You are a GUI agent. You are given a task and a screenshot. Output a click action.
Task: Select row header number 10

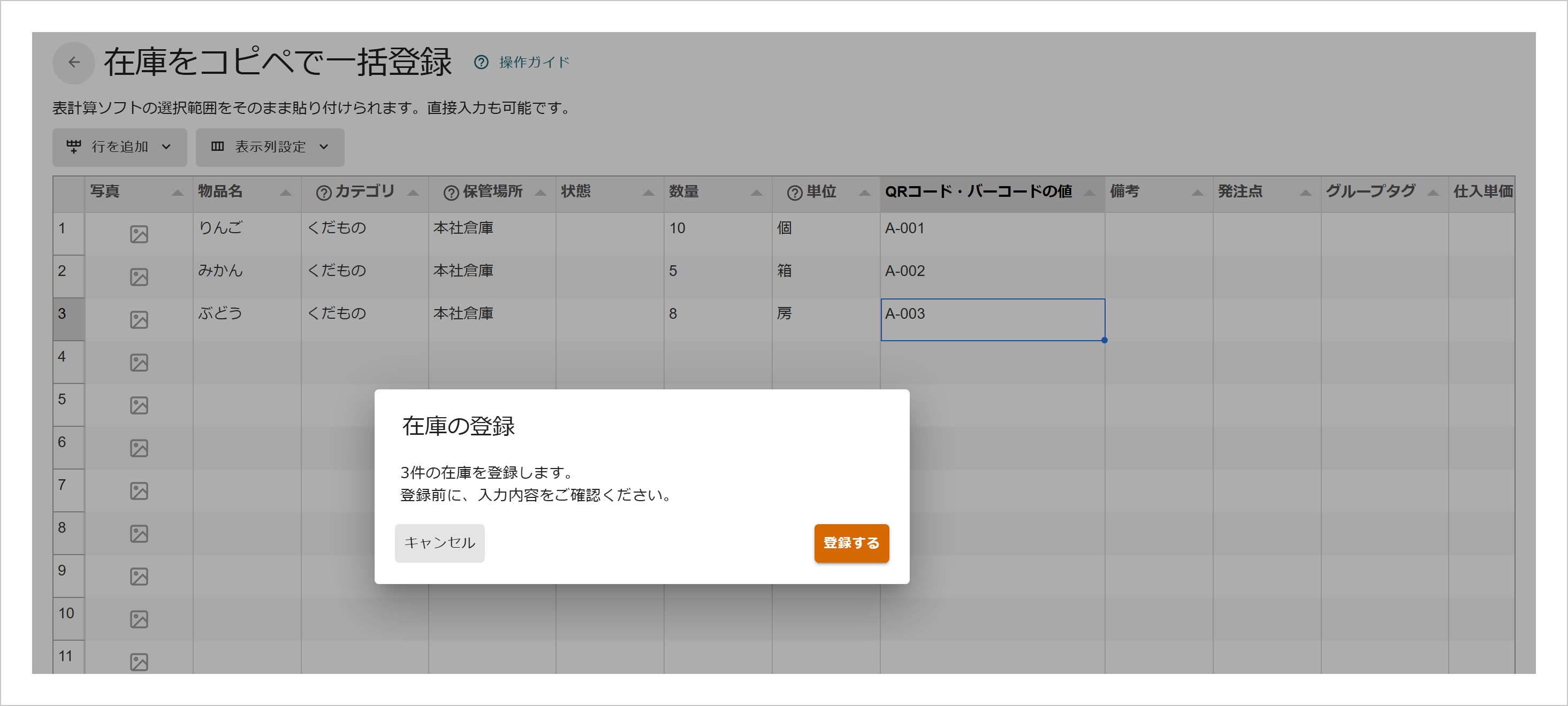point(69,618)
